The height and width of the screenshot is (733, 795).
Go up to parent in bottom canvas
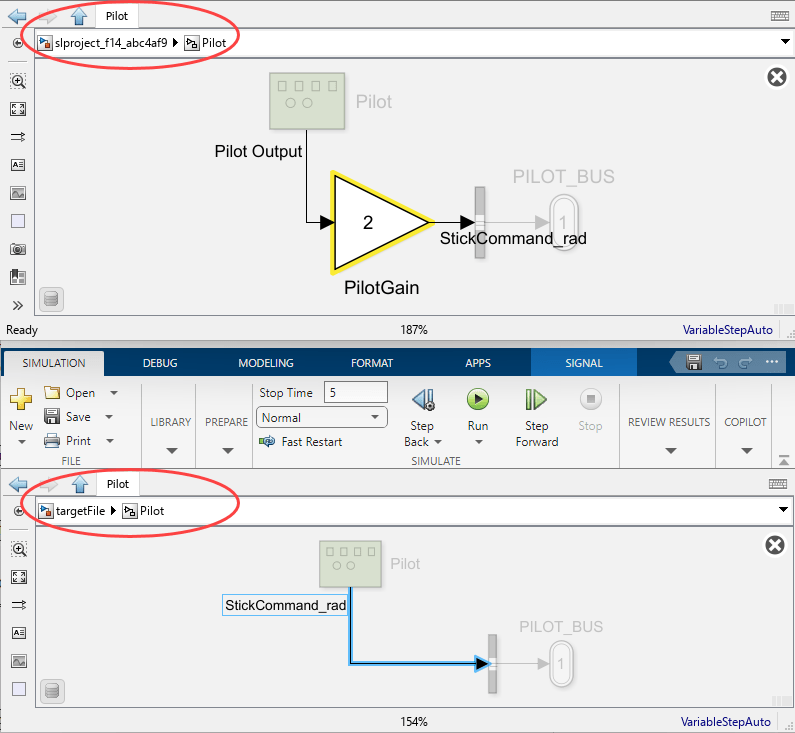pyautogui.click(x=80, y=484)
